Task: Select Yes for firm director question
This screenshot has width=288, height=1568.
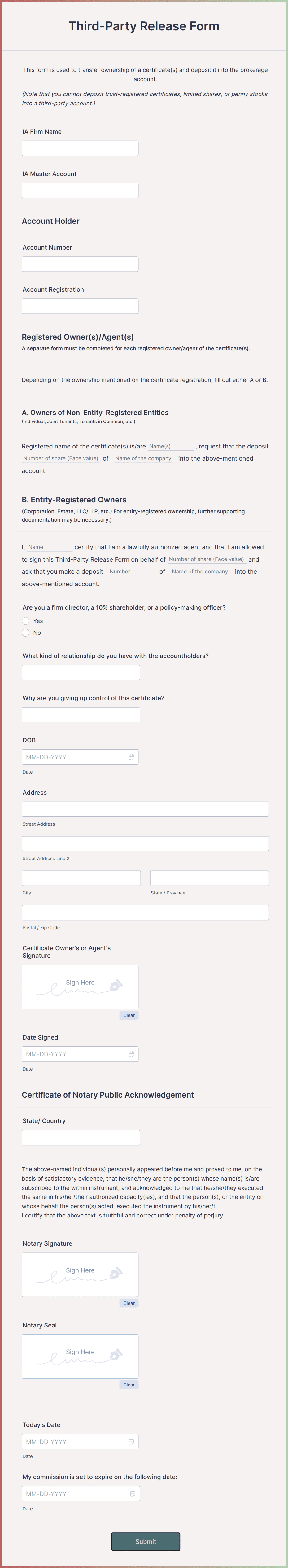Action: point(25,621)
